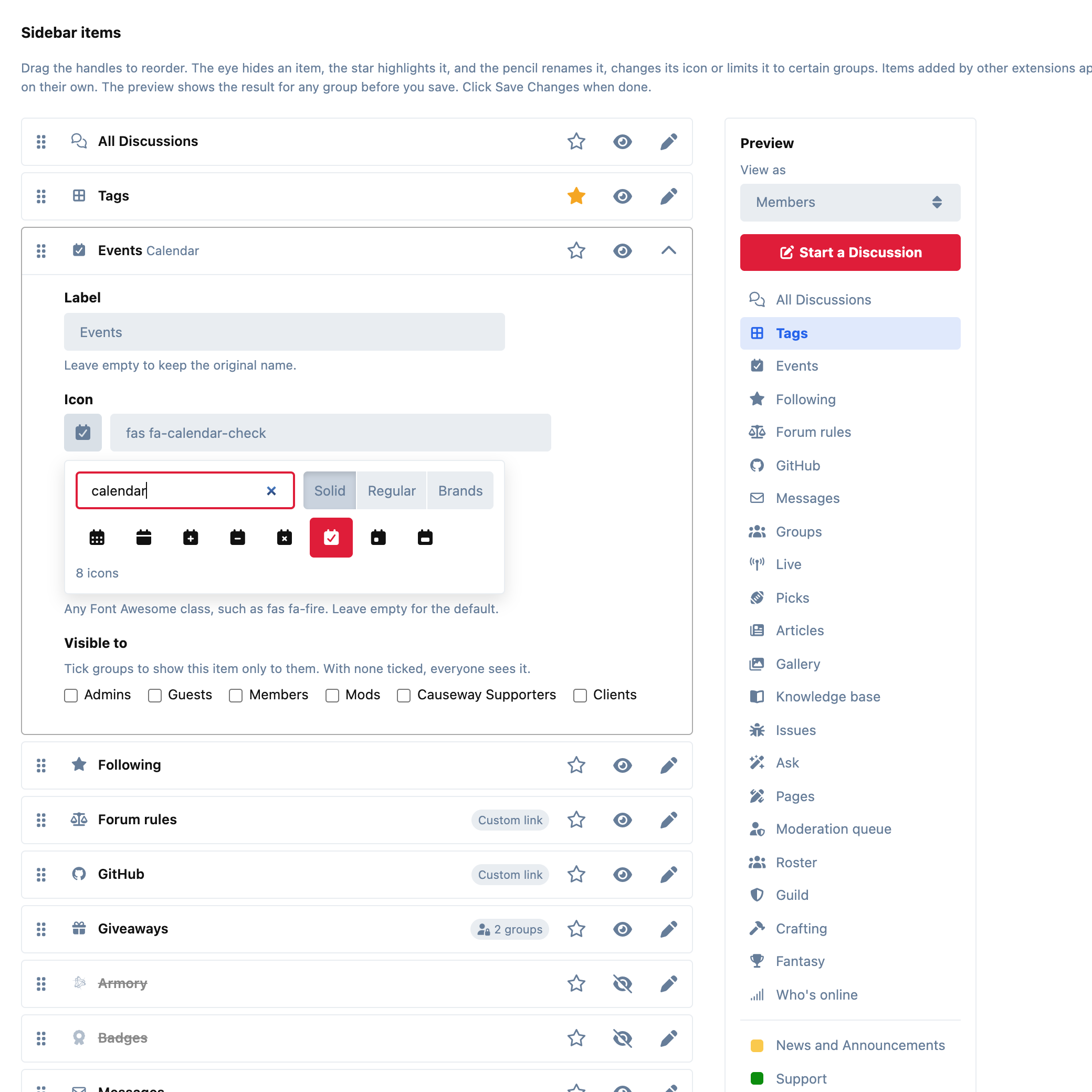The image size is (1092, 1092).
Task: Grab the drag handle for GitHub
Action: tap(41, 875)
